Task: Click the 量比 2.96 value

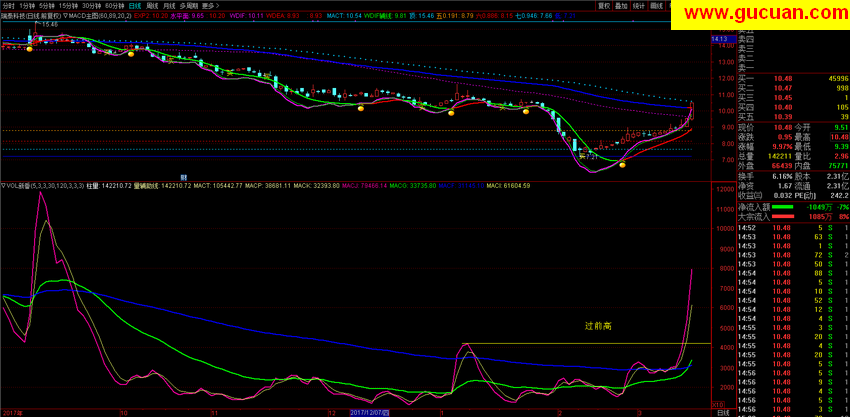Action: [841, 156]
